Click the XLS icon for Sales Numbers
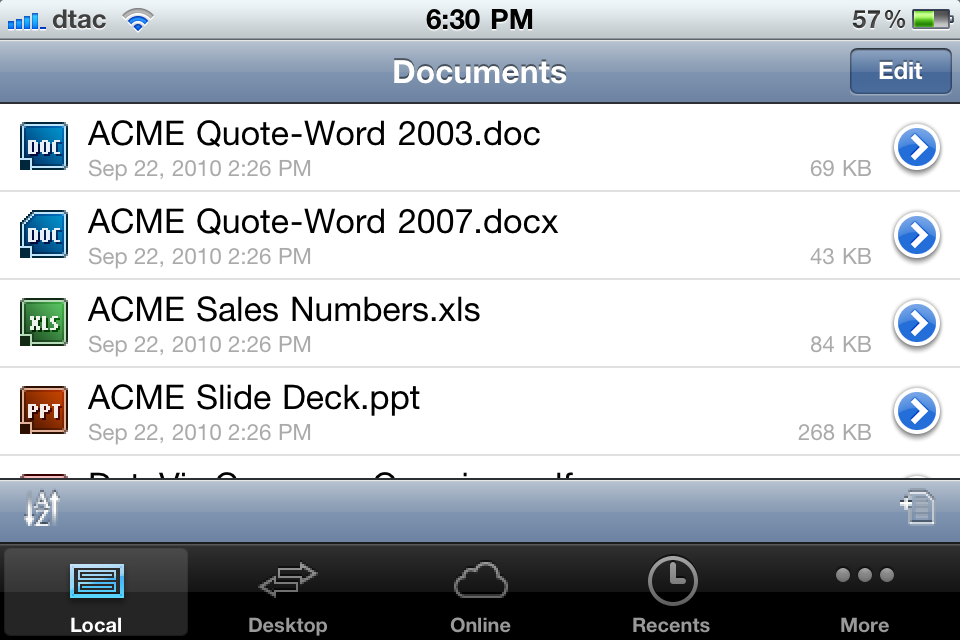960x640 pixels. coord(44,323)
